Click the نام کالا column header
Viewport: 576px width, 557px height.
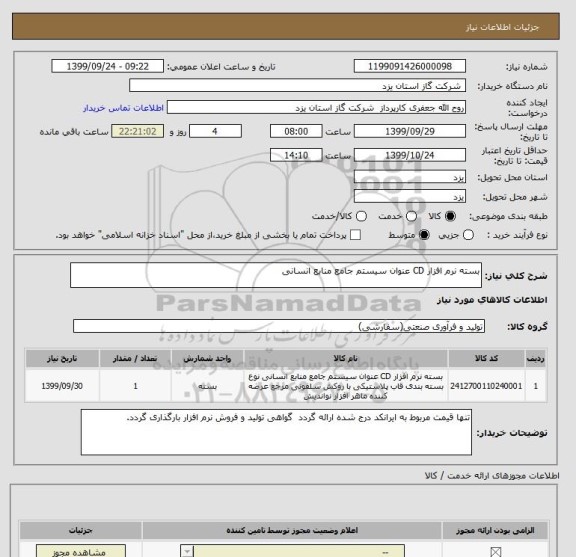tap(346, 359)
